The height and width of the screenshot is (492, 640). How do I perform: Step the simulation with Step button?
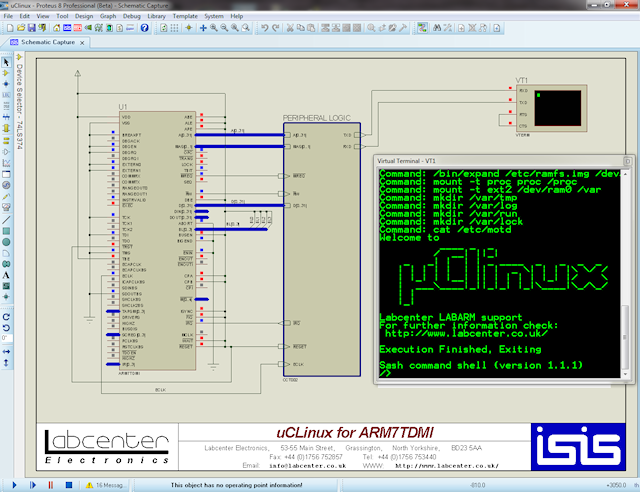tap(32, 485)
